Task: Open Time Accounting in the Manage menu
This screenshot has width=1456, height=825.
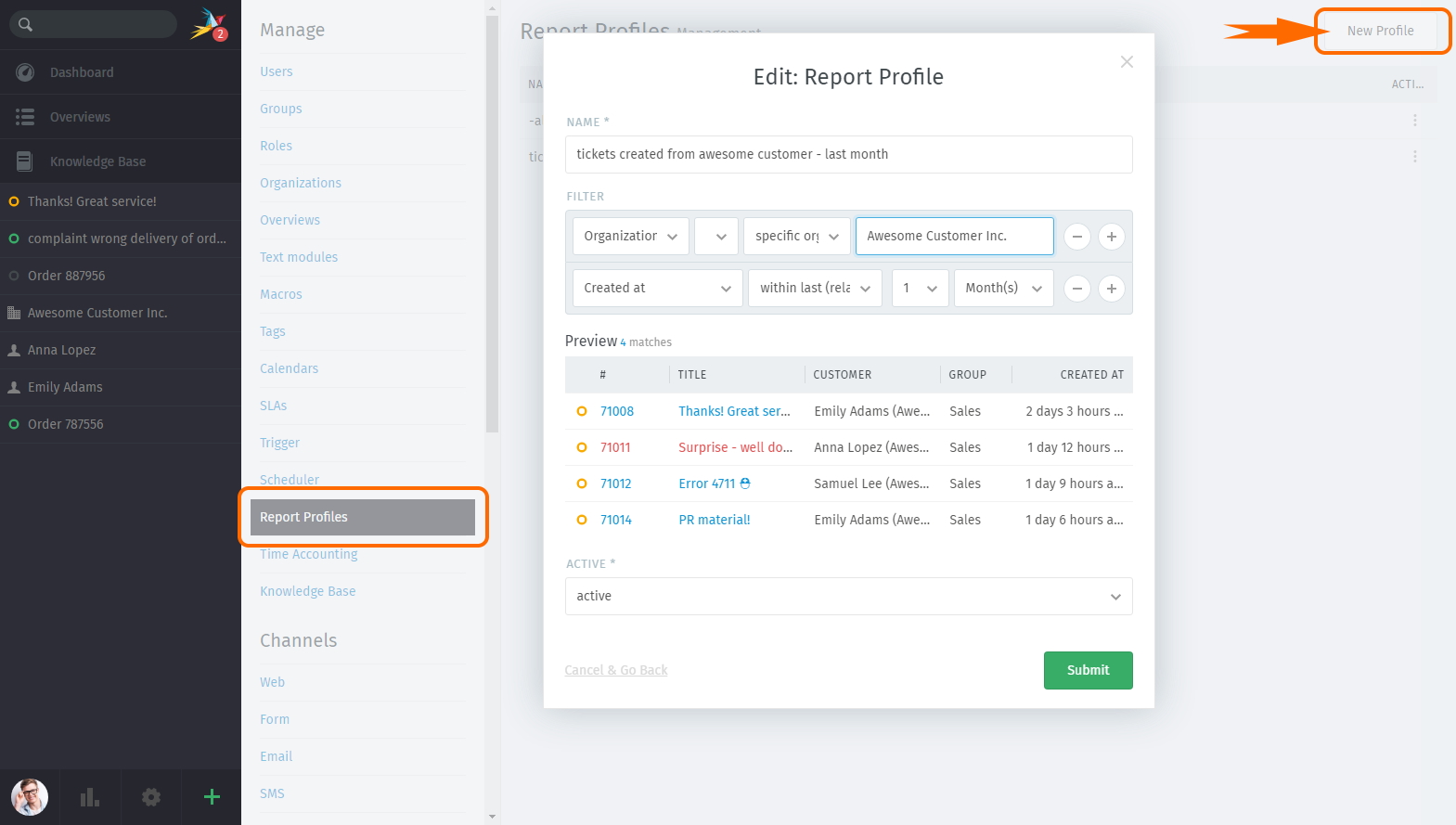Action: 309,554
